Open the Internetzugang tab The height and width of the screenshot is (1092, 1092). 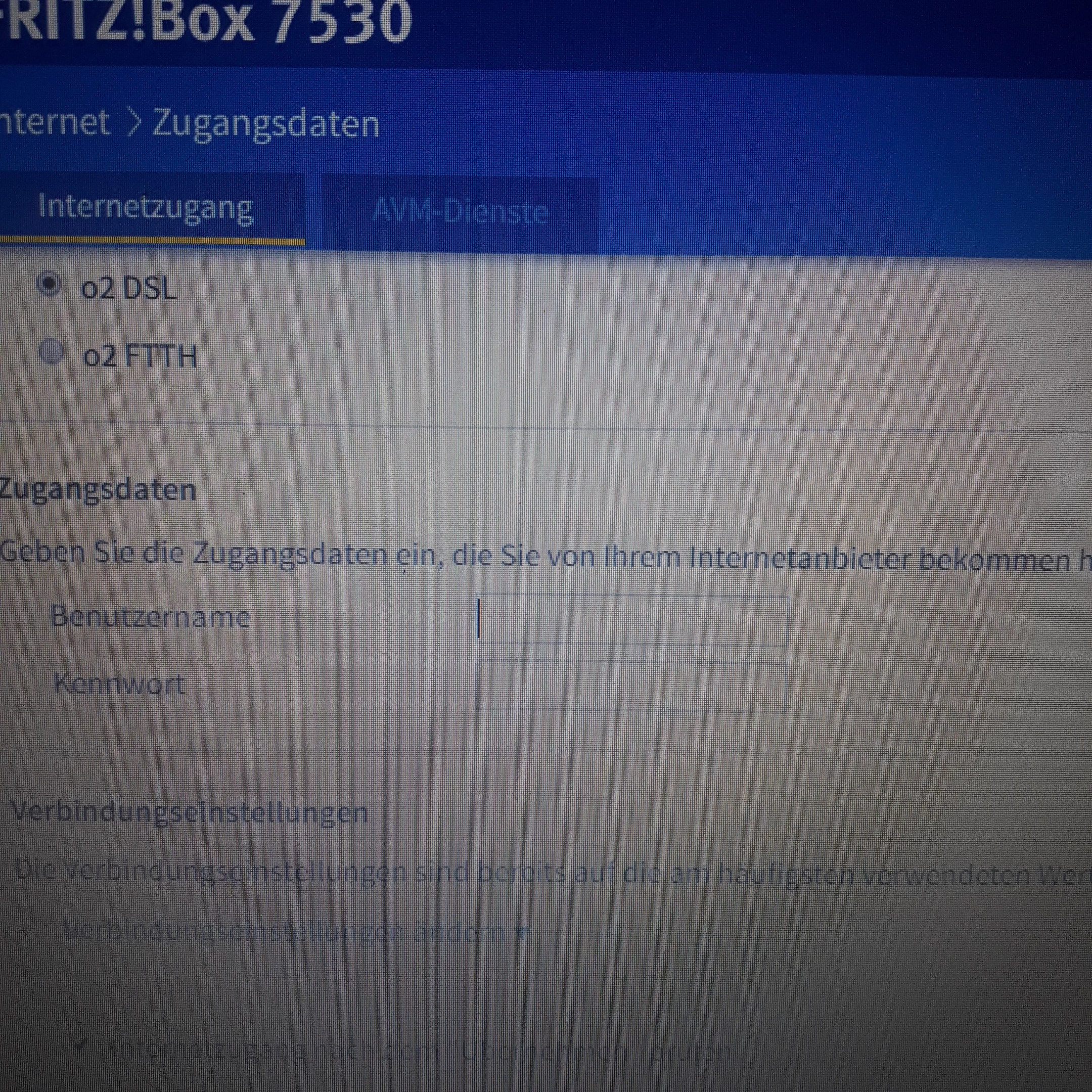point(145,207)
